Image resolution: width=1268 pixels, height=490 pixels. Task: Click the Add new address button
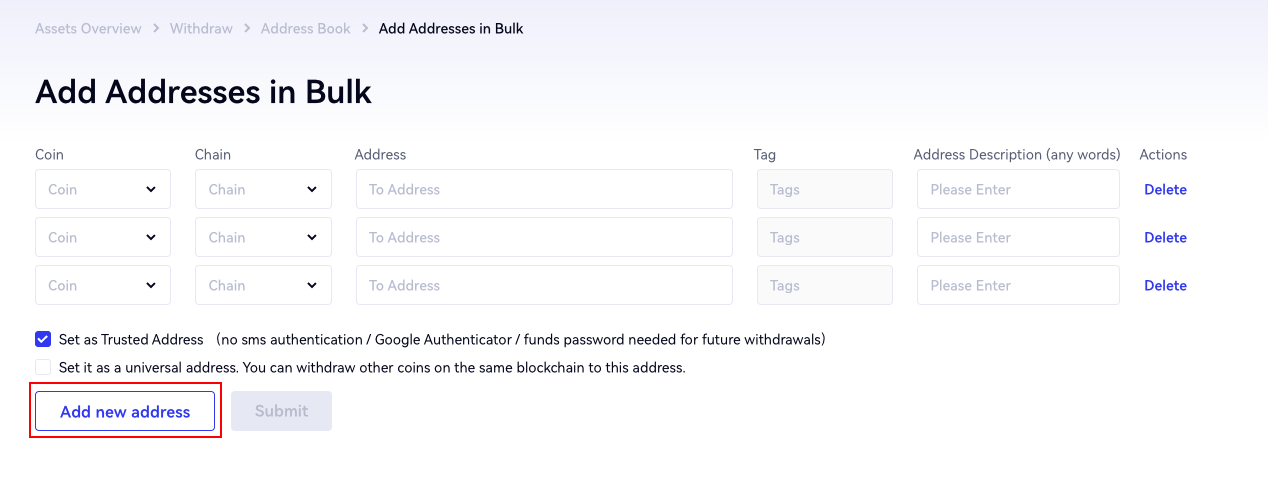(125, 411)
